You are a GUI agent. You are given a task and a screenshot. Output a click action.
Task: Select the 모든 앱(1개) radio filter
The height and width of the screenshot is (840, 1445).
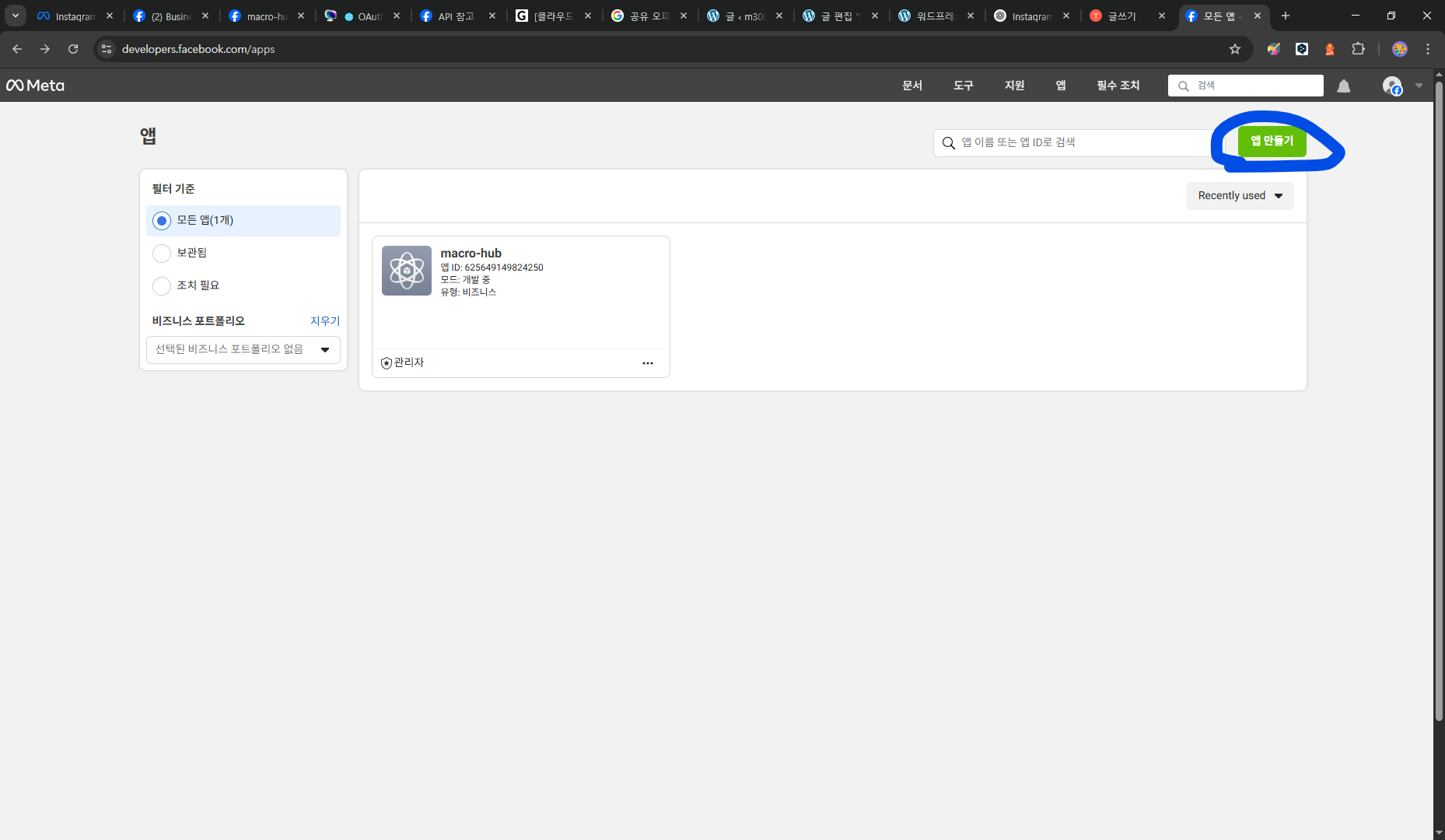point(162,221)
